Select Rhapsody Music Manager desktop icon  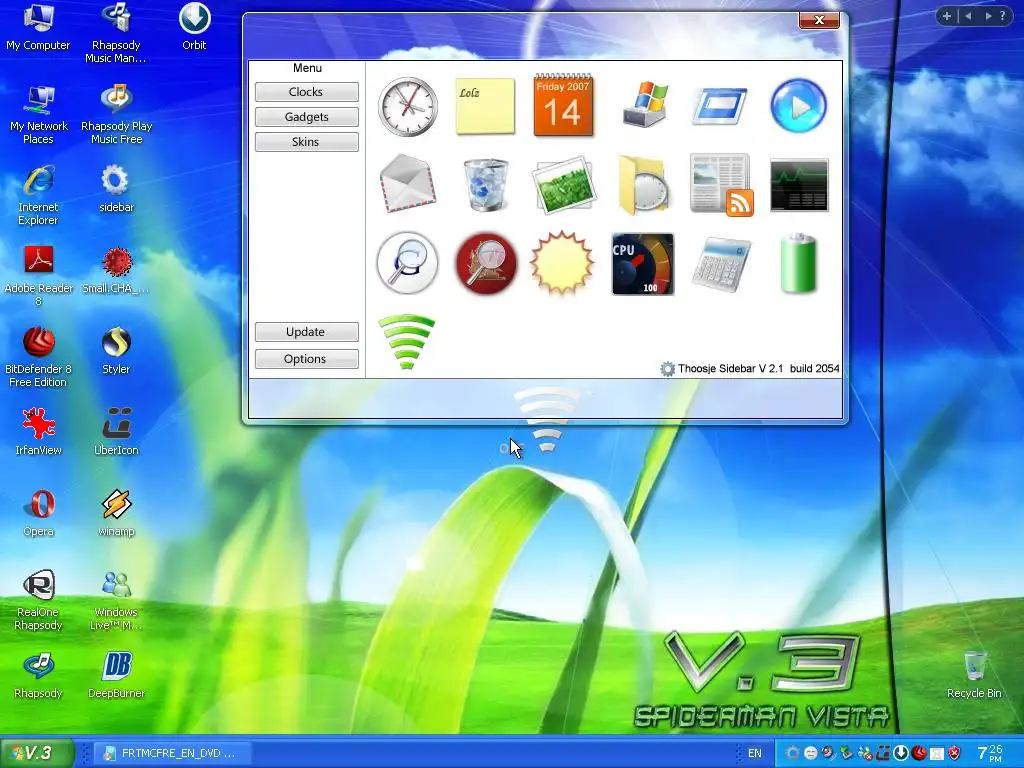(116, 33)
